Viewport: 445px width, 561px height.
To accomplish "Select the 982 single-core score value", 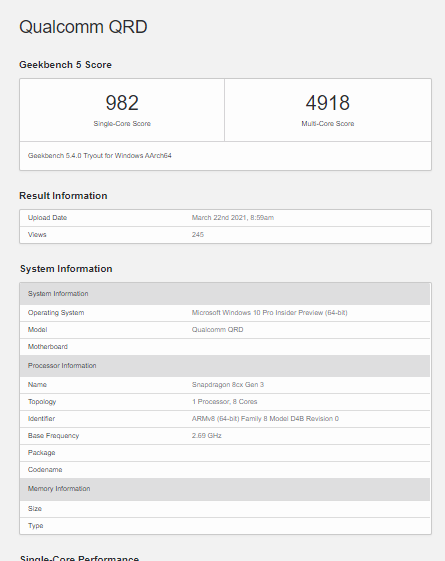I will (122, 103).
